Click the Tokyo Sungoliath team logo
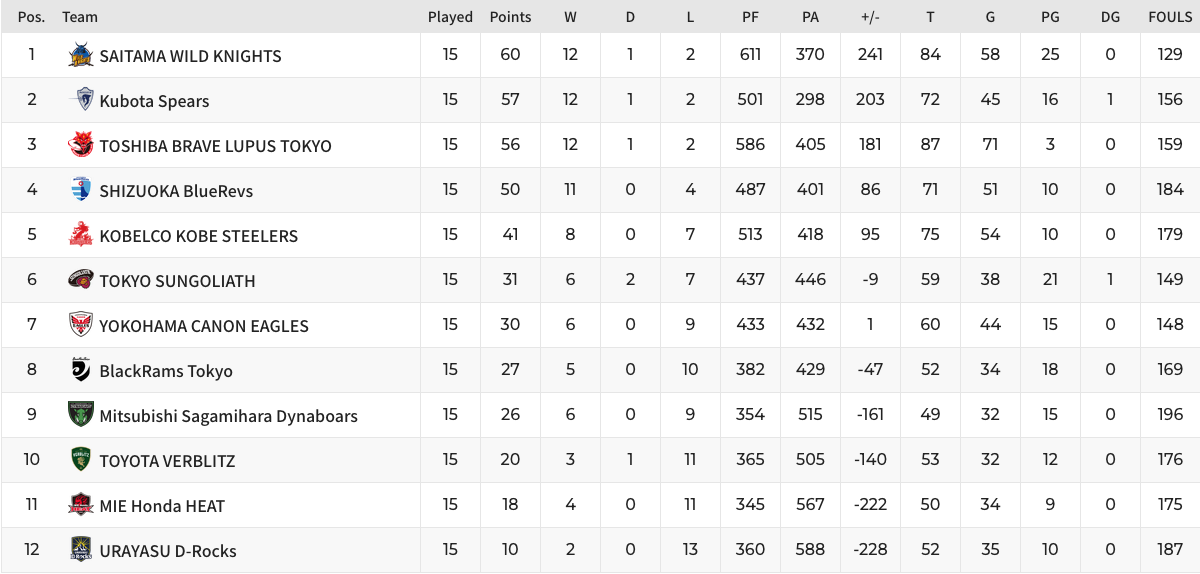 point(81,280)
